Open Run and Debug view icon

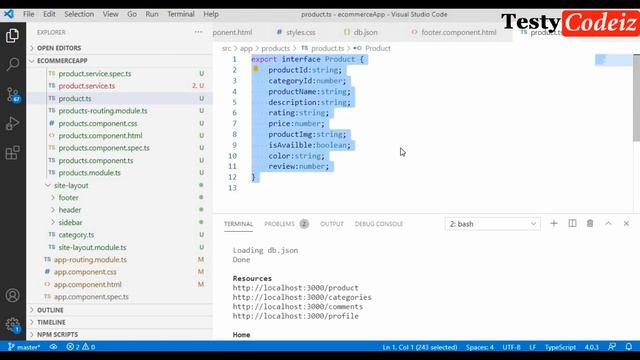coord(12,123)
